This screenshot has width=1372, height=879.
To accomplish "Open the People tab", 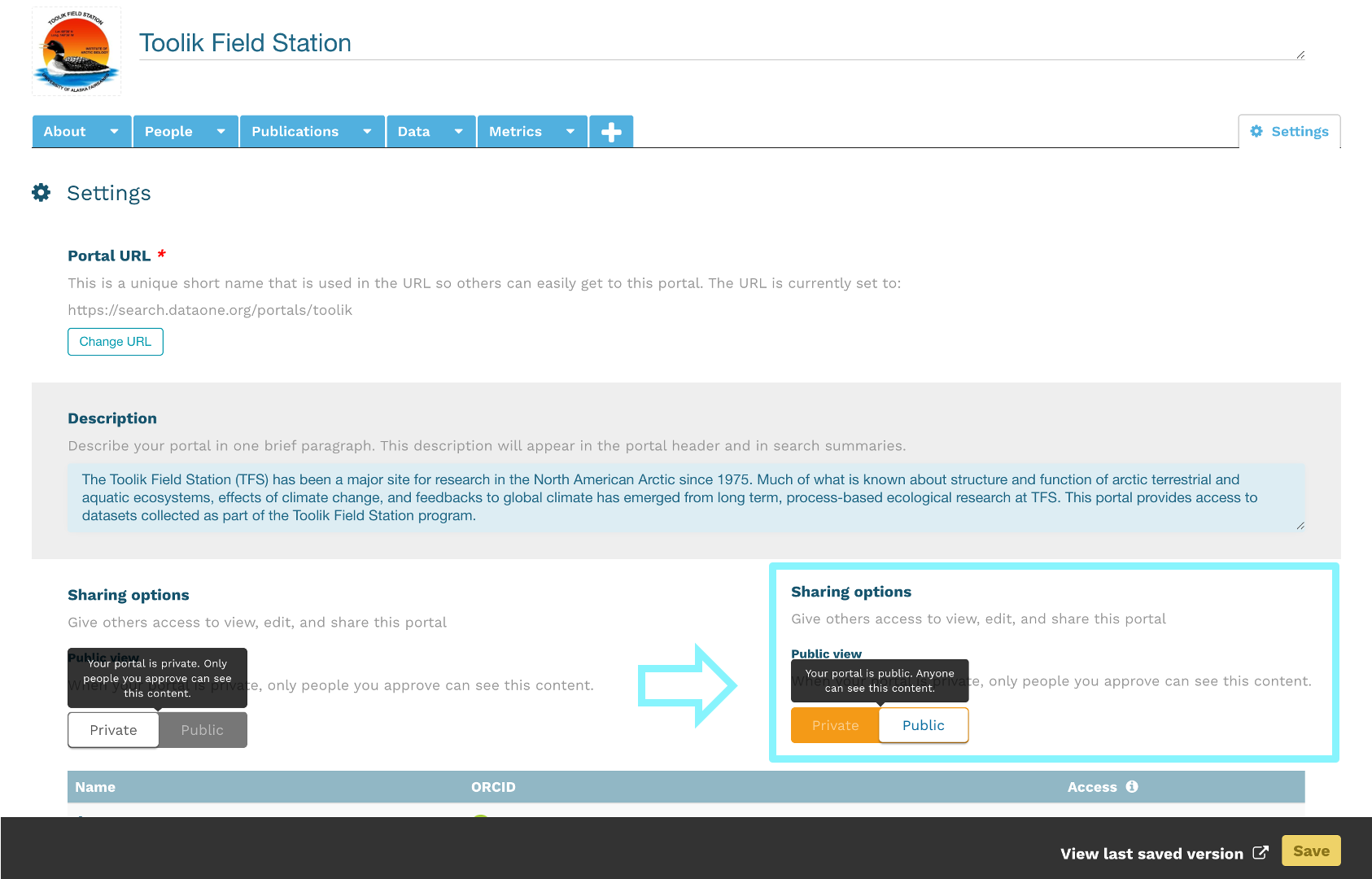I will point(168,131).
